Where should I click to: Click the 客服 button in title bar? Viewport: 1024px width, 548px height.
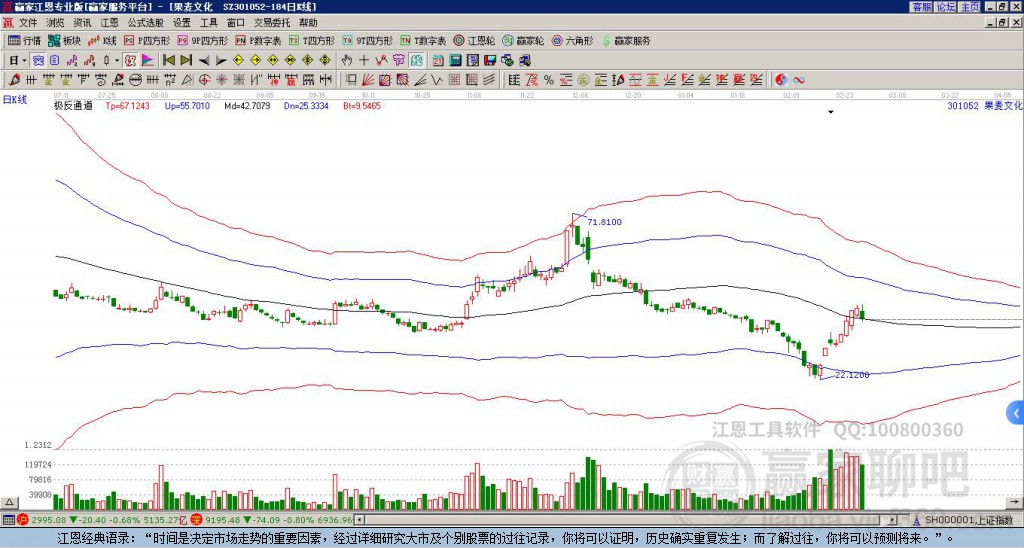[921, 7]
